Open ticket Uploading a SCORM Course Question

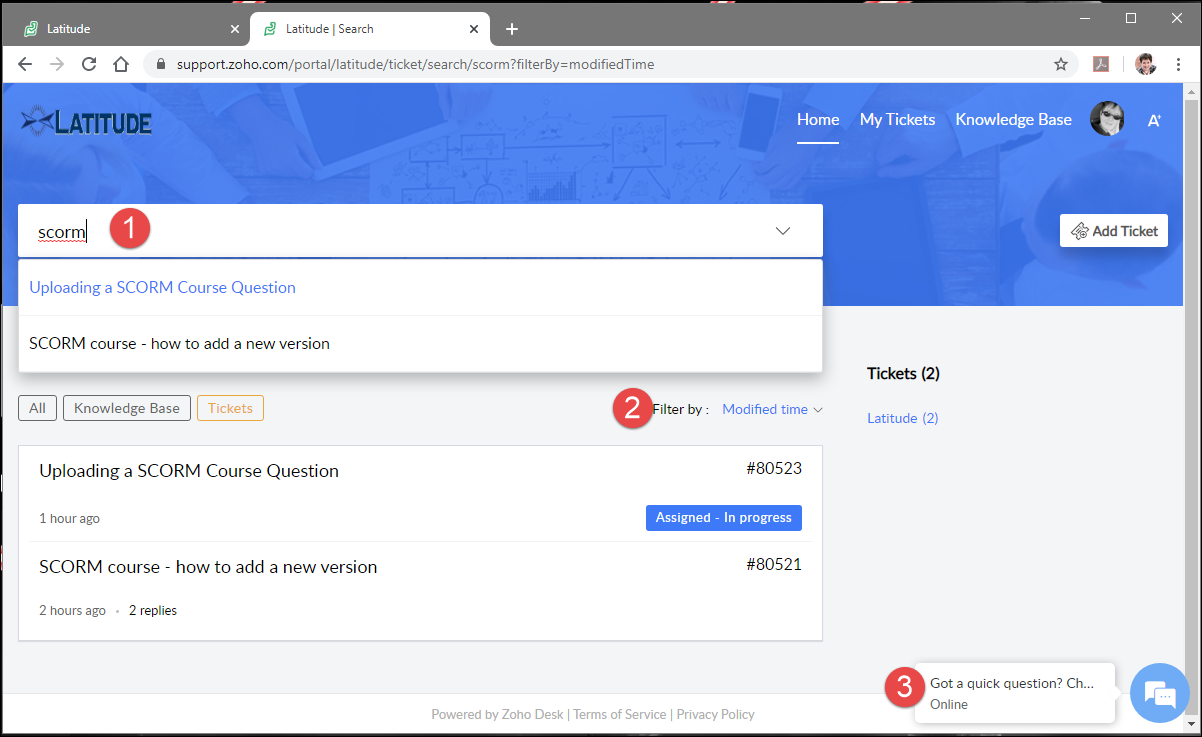click(x=189, y=471)
